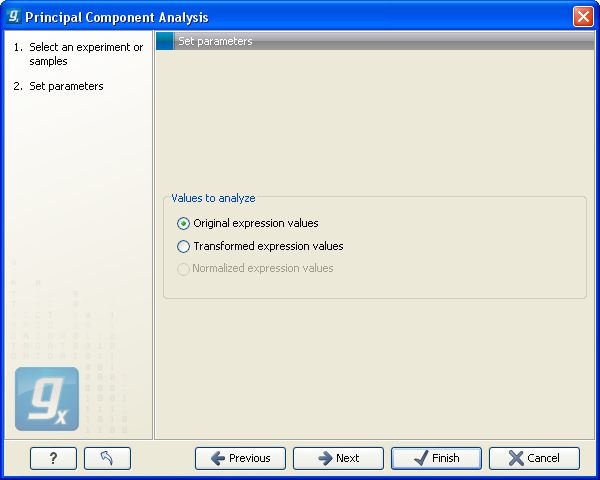Select step 2 Set parameters in sidebar
This screenshot has height=480, width=600.
(x=66, y=86)
